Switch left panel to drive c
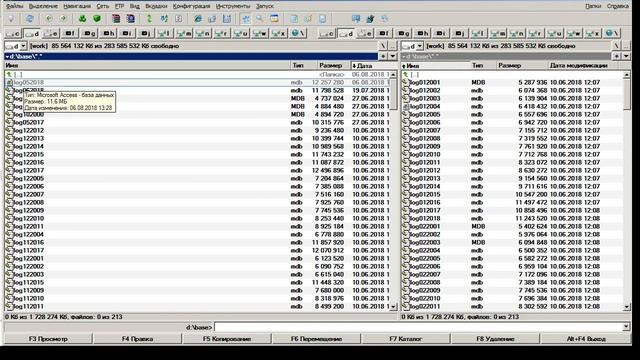Screen dimensions: 640x360 tap(13, 33)
